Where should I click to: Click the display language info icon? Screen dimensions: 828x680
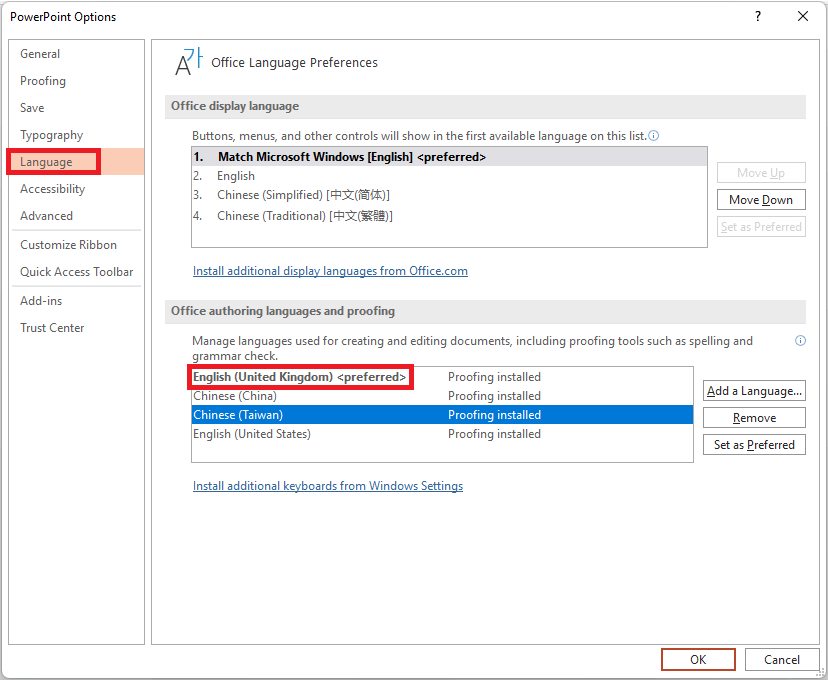(654, 136)
